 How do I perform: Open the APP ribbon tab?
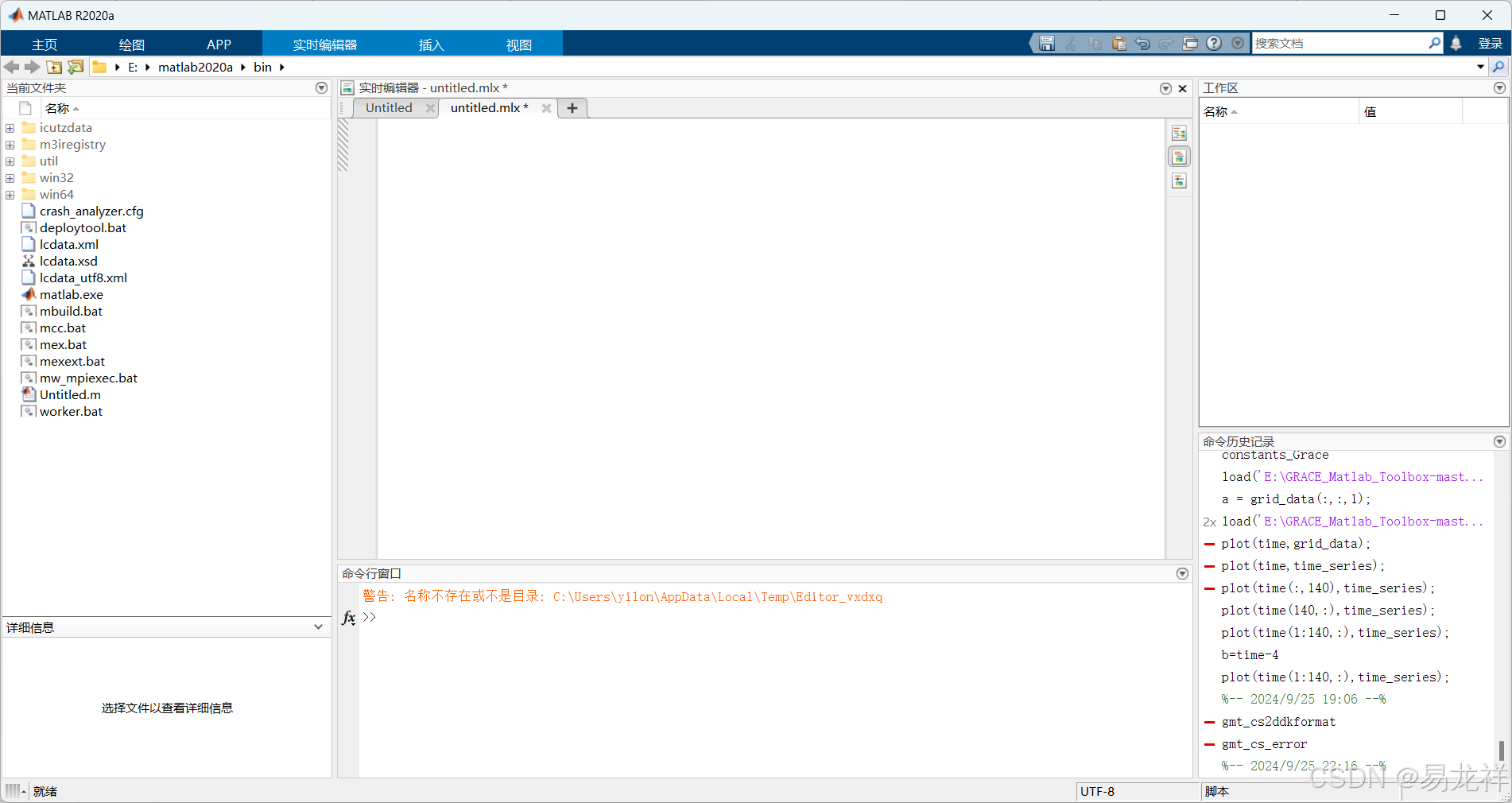(x=219, y=45)
